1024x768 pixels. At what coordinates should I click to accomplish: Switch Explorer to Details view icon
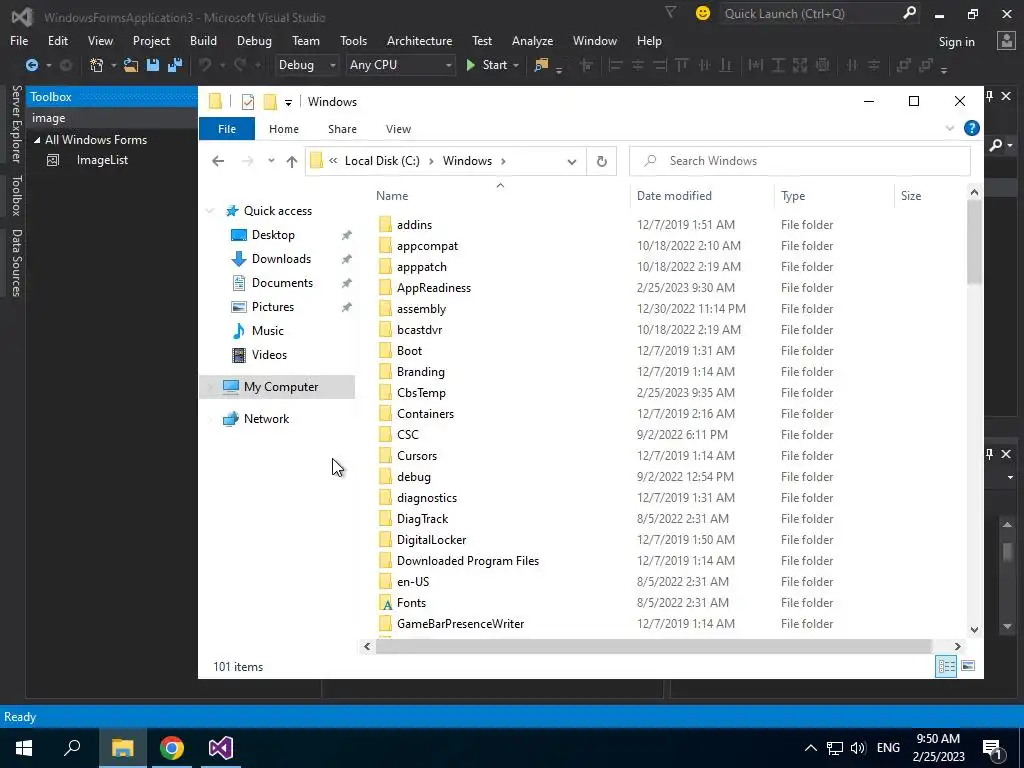click(946, 666)
